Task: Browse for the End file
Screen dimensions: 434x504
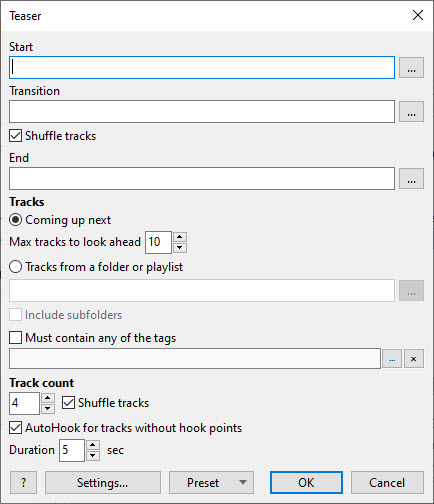Action: [x=411, y=179]
